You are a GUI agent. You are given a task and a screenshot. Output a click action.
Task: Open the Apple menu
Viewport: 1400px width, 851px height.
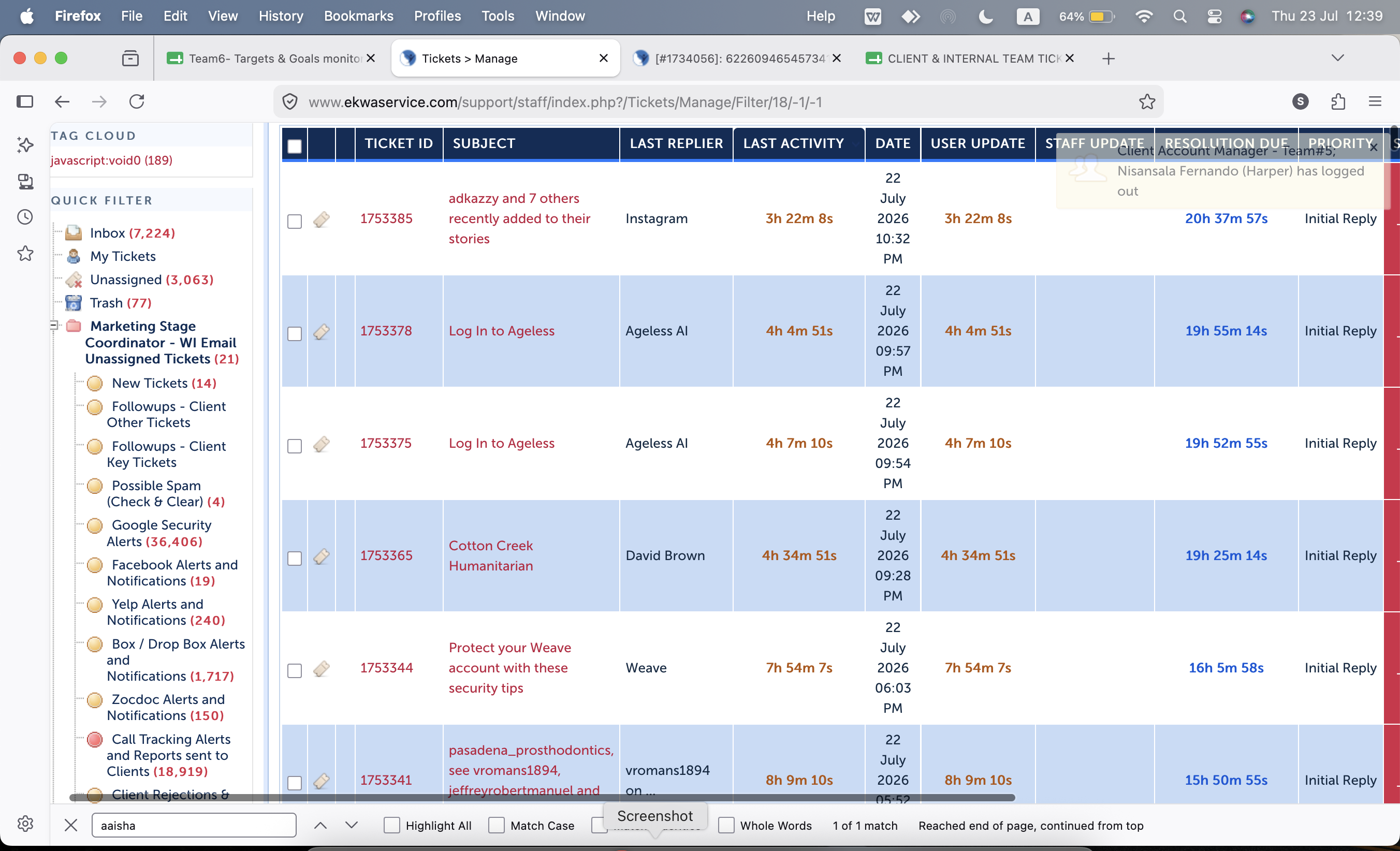(x=27, y=16)
